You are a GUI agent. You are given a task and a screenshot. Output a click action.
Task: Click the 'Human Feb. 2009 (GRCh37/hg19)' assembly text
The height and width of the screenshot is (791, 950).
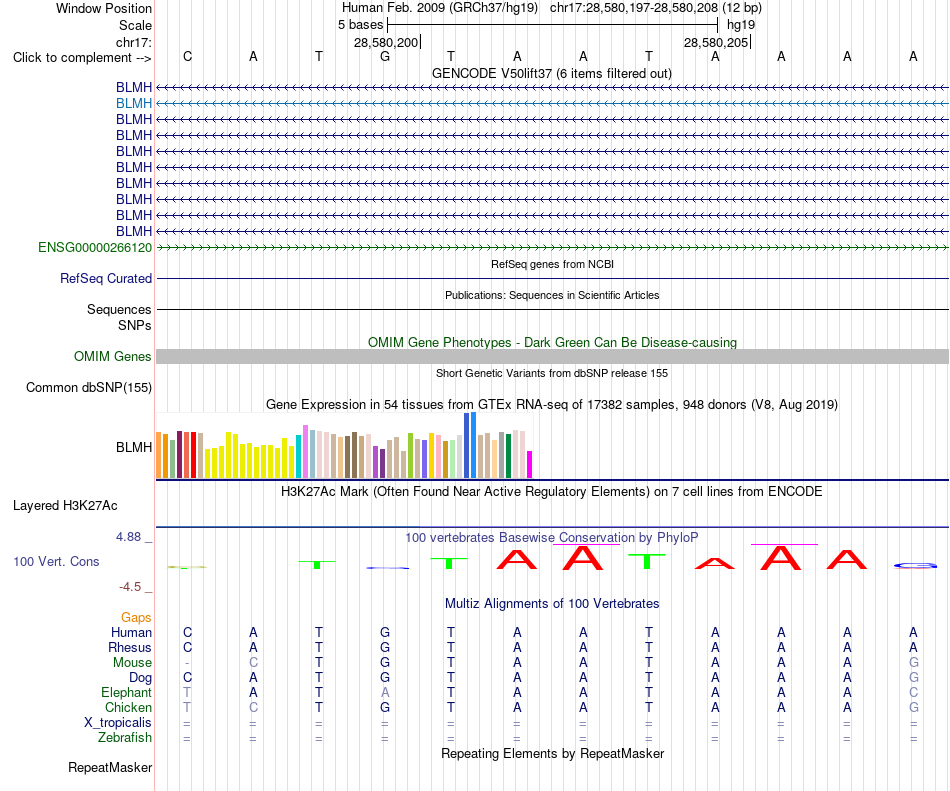(440, 8)
